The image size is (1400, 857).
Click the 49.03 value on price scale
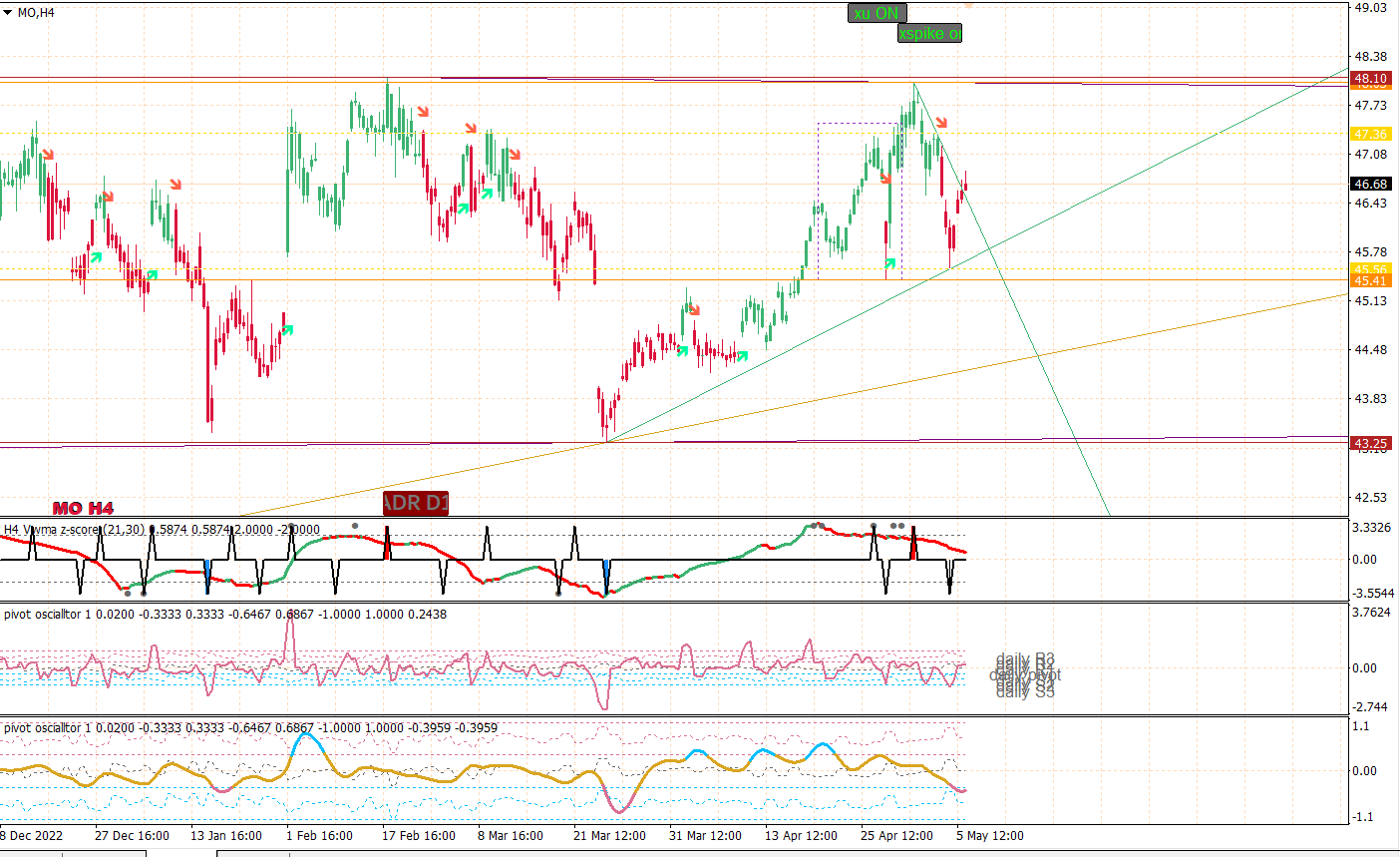click(x=1371, y=7)
